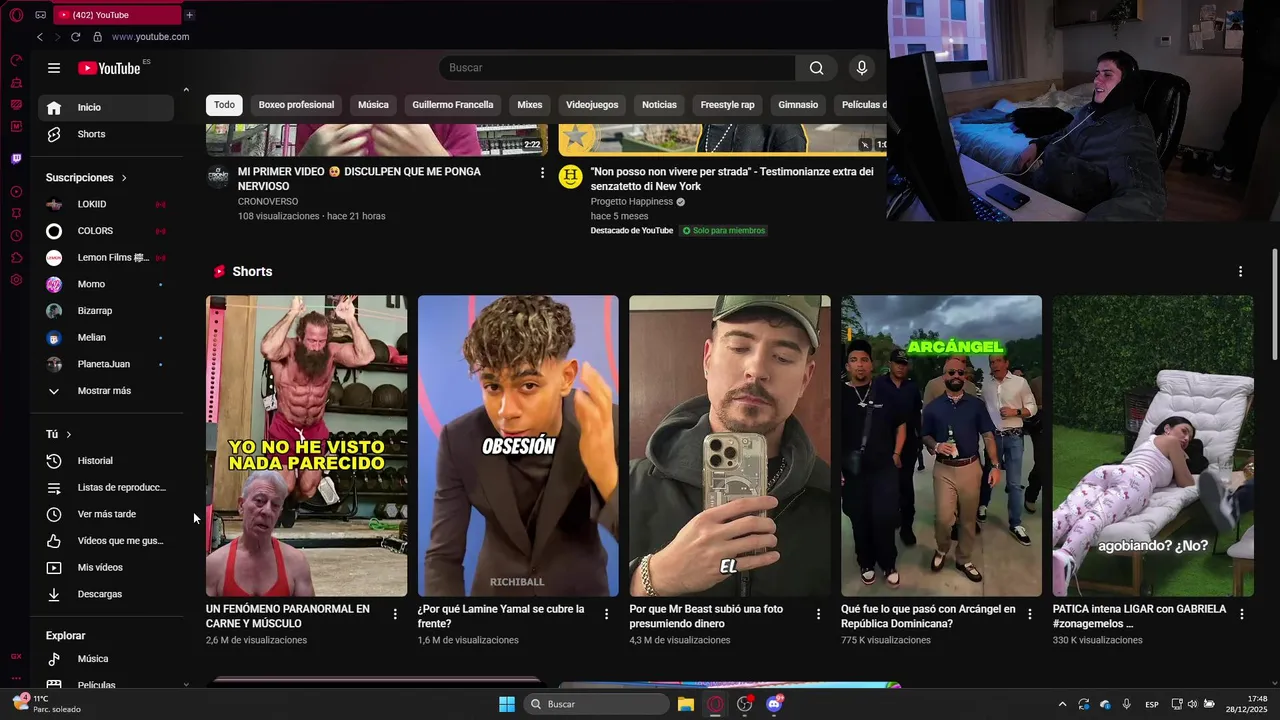This screenshot has height=720, width=1280.
Task: Open GX Control speedometer in Opera sidebar
Action: pyautogui.click(x=16, y=60)
